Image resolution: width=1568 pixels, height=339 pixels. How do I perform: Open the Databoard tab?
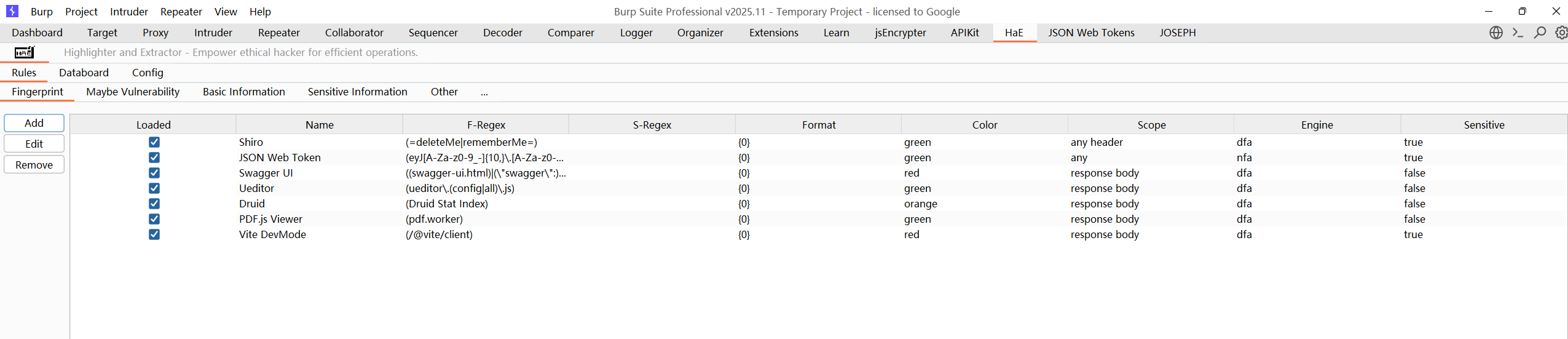(84, 73)
